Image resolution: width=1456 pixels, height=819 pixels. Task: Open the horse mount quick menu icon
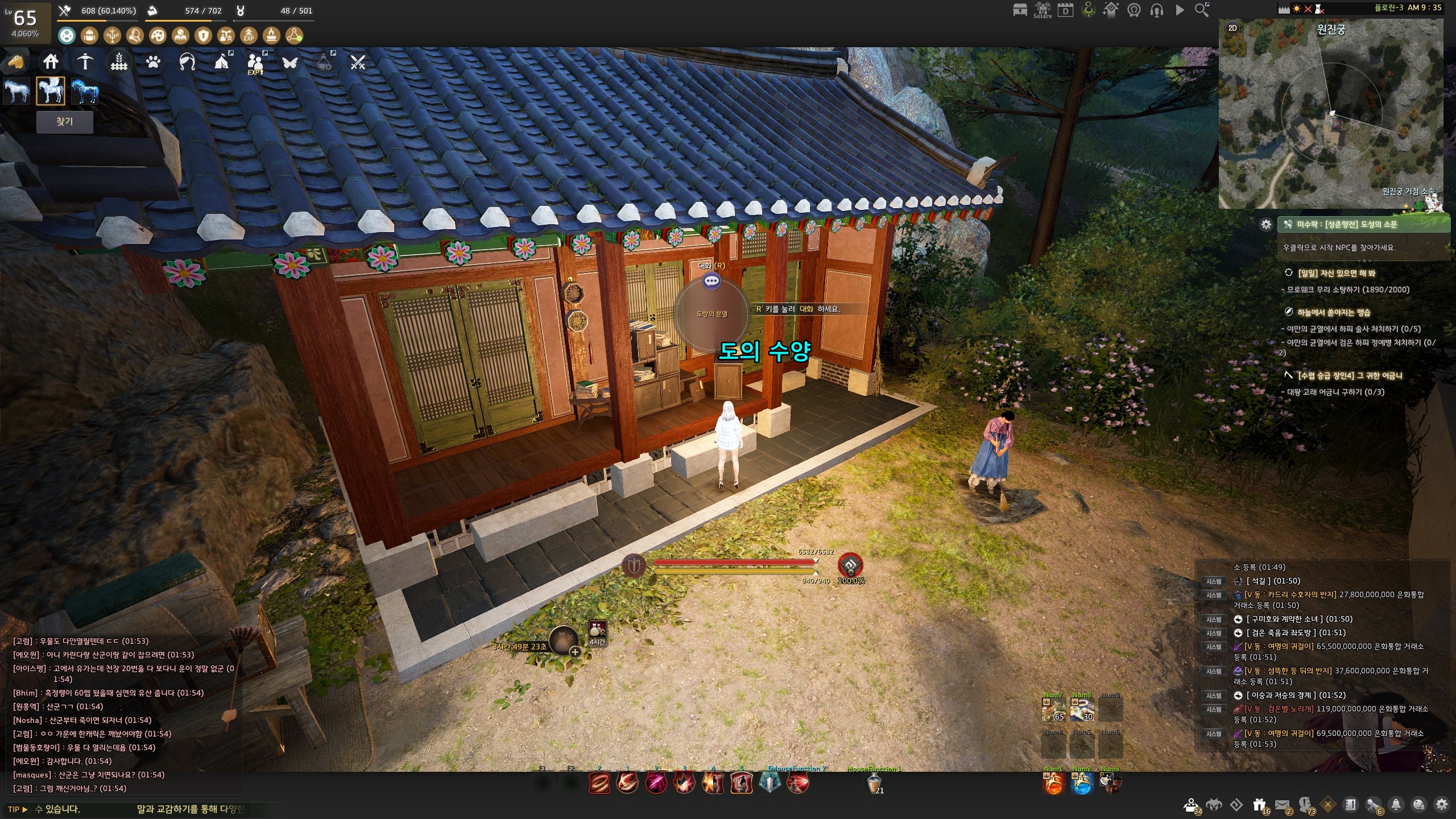point(15,61)
